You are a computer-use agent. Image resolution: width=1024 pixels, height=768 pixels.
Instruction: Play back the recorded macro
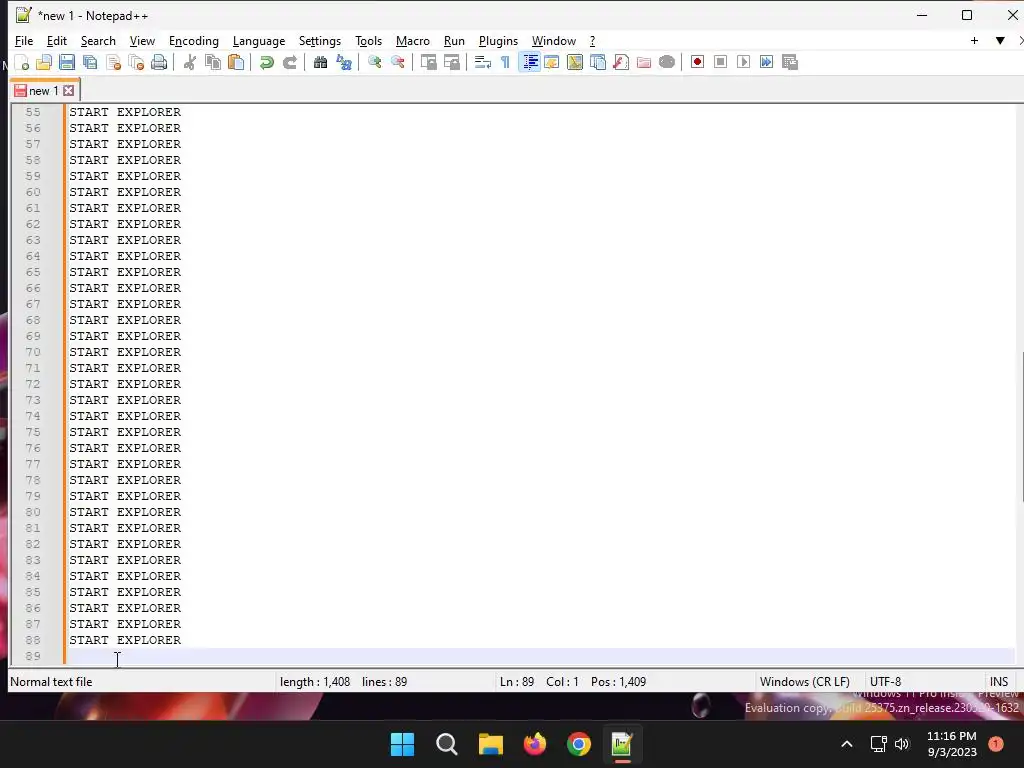pos(743,62)
